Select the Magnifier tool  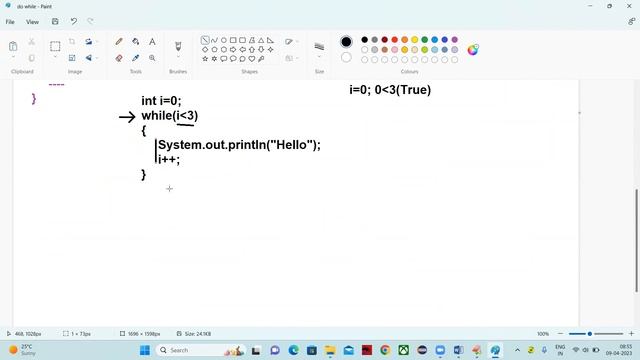click(x=152, y=58)
